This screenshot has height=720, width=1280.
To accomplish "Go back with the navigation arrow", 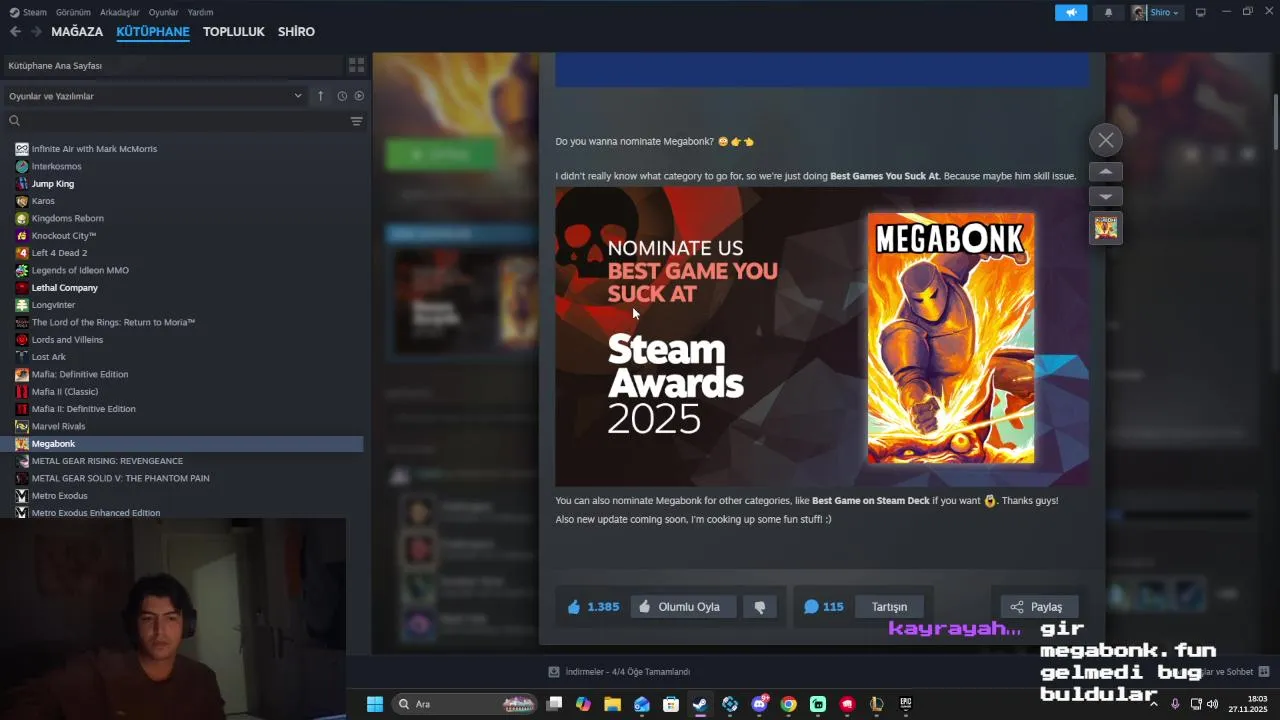I will 15,32.
